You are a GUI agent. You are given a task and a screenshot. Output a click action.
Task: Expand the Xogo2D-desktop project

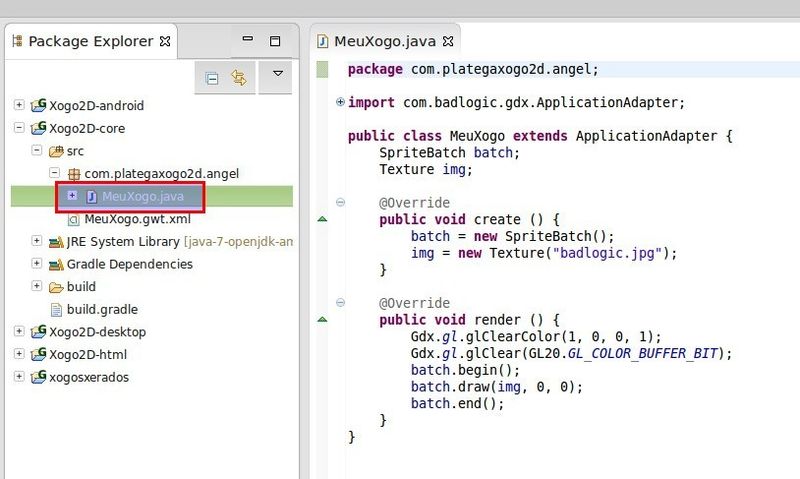(x=19, y=331)
